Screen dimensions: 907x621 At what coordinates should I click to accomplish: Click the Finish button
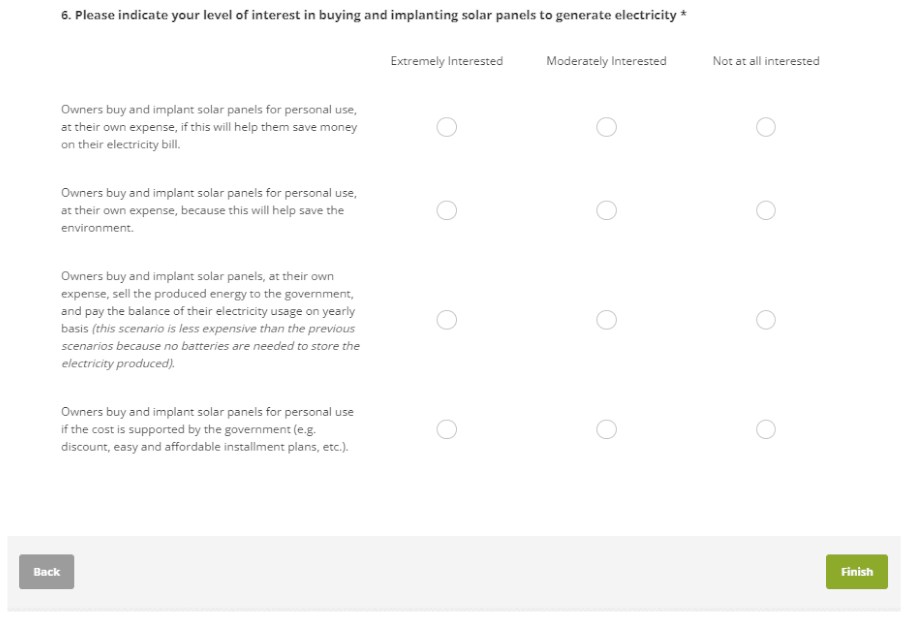(x=856, y=572)
